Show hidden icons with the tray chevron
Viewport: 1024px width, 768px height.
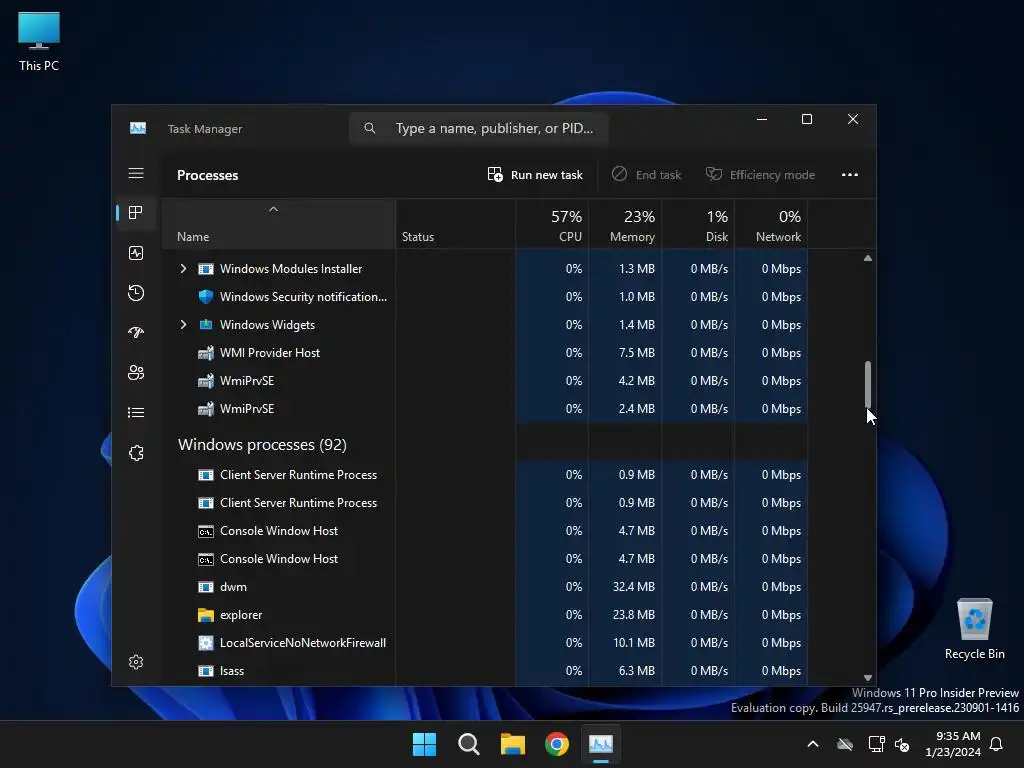point(813,744)
